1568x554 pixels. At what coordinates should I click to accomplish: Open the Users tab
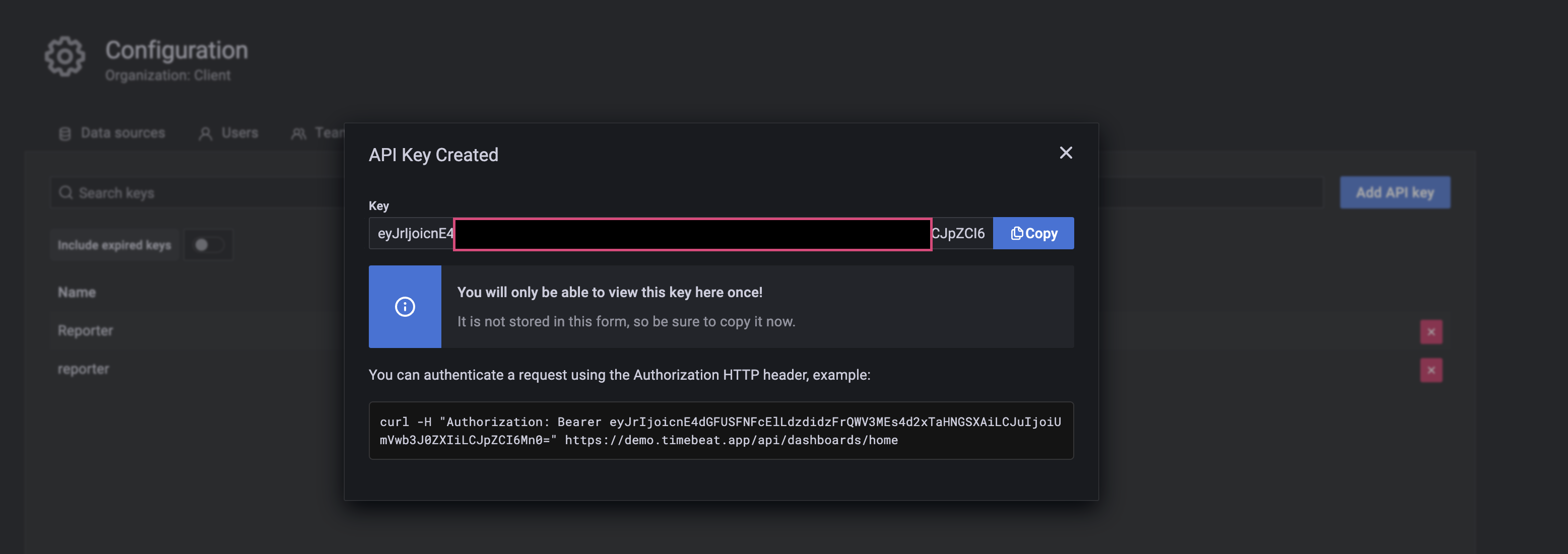(229, 132)
